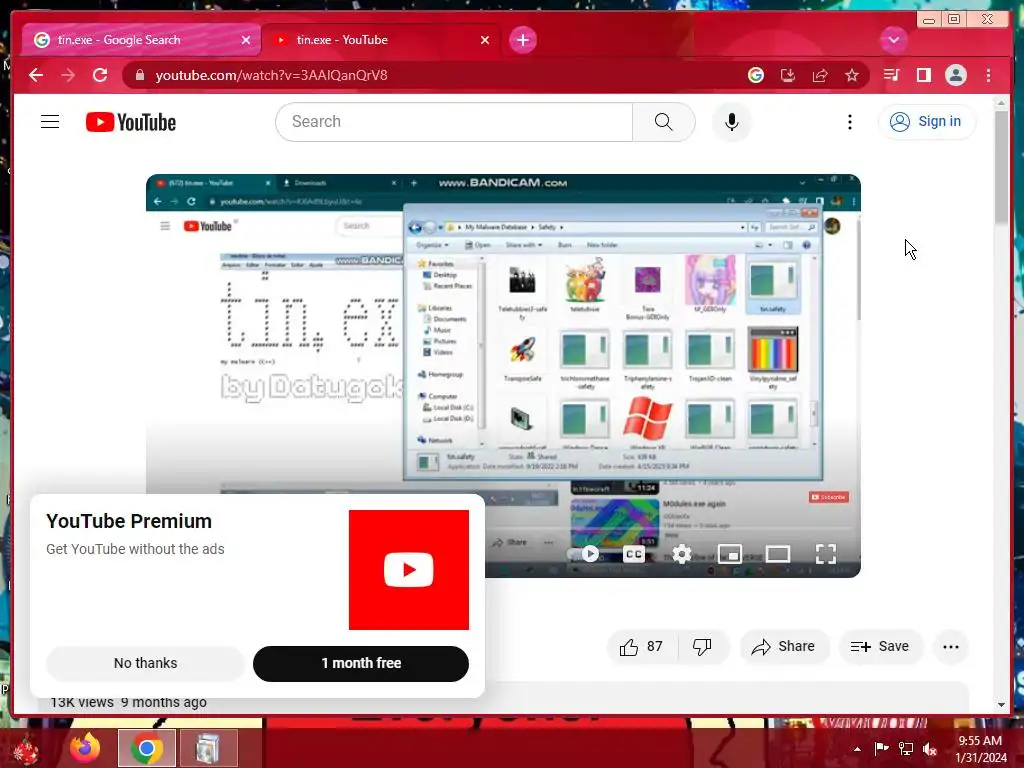Image resolution: width=1024 pixels, height=768 pixels.
Task: Open the media controls icon in Chrome toolbar
Action: (891, 75)
